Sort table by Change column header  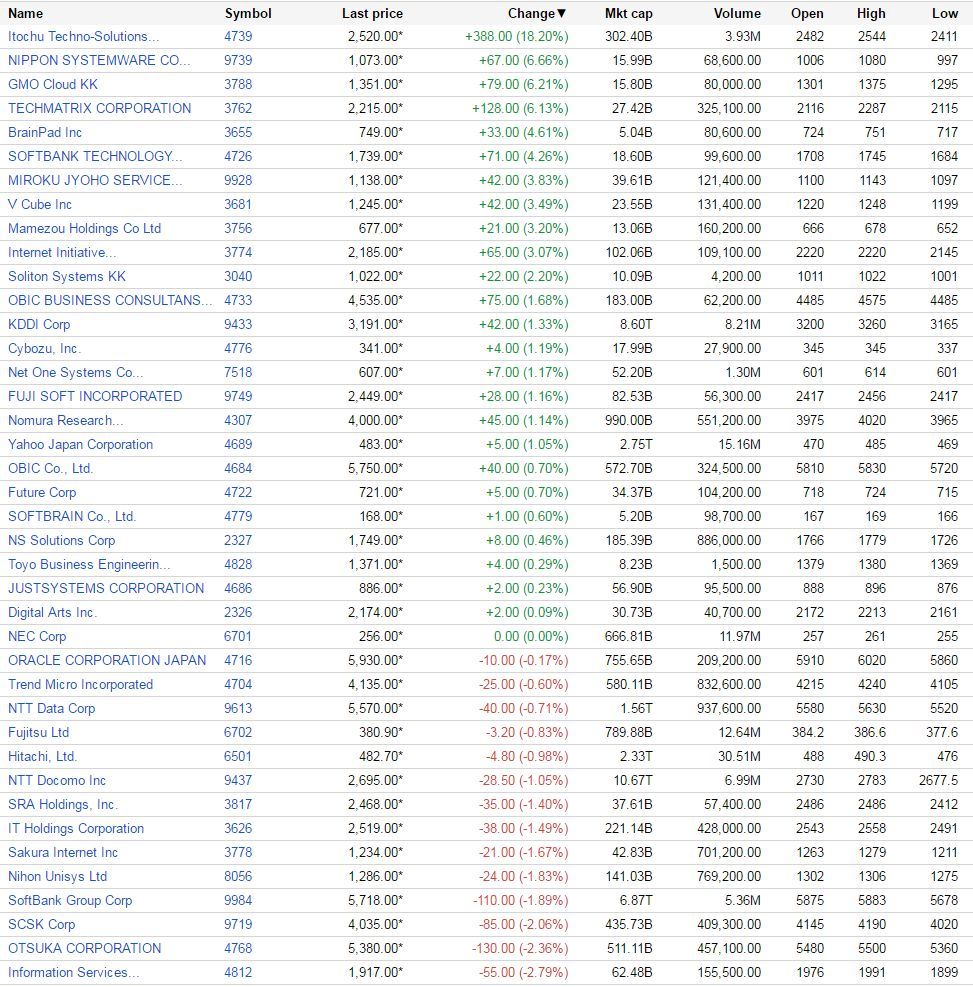(537, 13)
